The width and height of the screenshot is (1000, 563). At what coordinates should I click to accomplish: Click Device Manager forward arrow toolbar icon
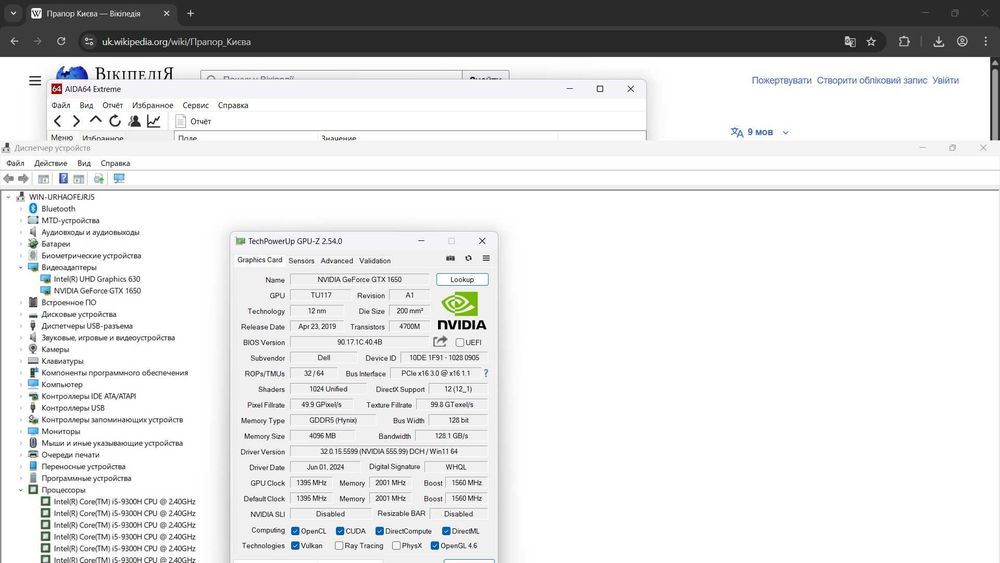point(24,179)
